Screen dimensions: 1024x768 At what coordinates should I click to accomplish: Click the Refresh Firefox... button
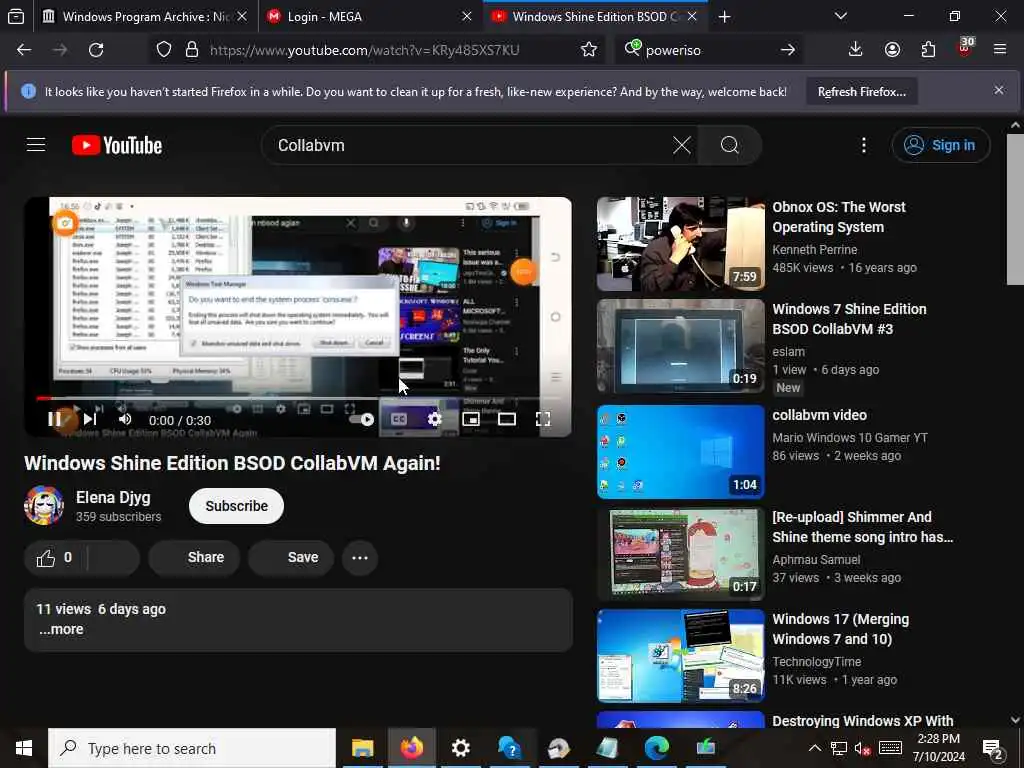pos(861,92)
